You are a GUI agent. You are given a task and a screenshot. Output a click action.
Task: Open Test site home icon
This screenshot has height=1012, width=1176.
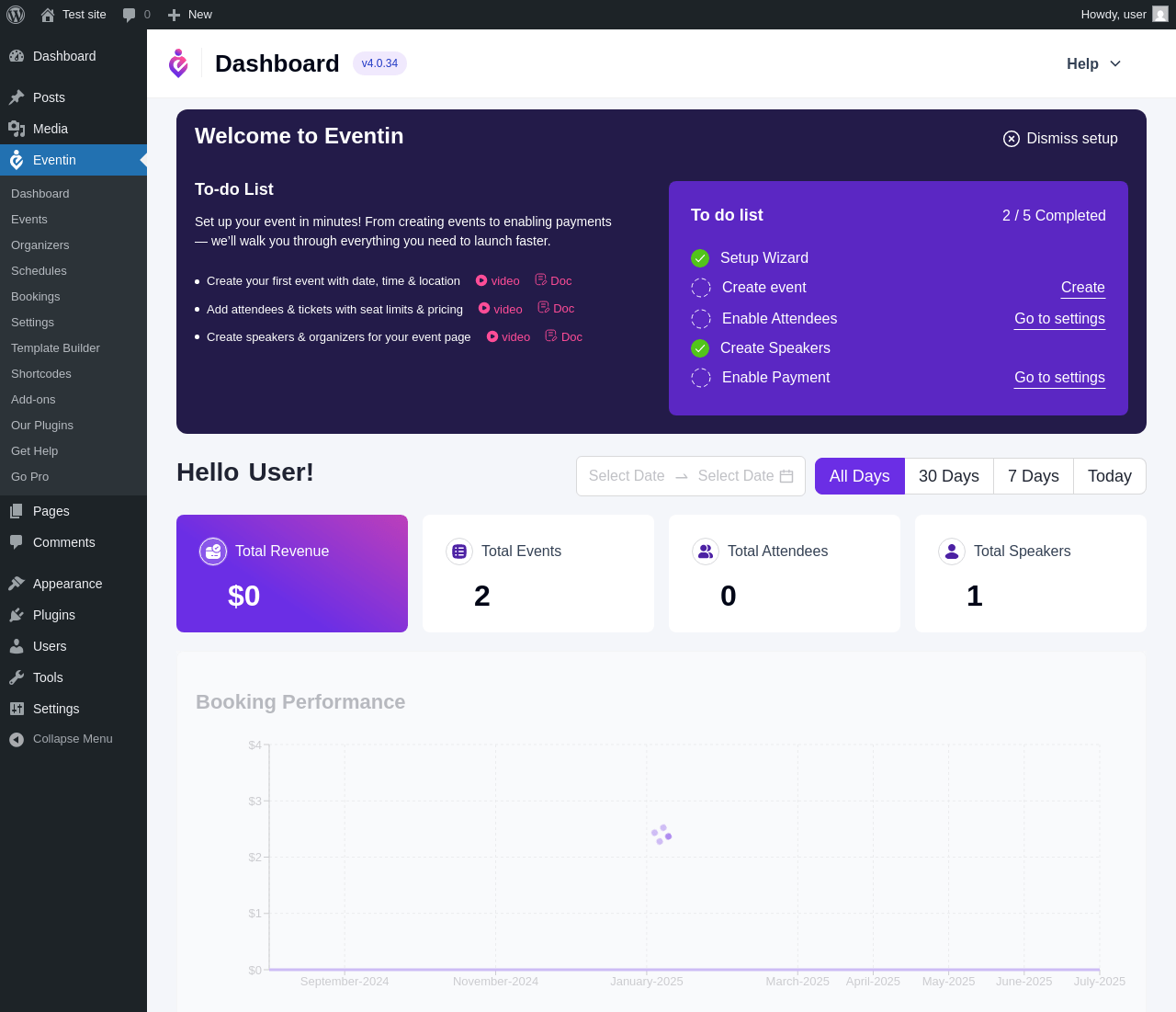(48, 15)
